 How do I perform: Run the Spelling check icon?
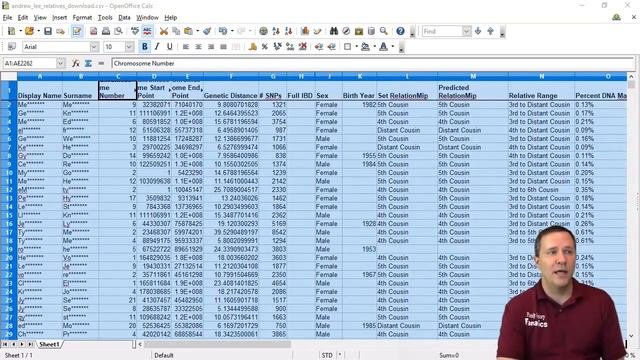pos(135,31)
